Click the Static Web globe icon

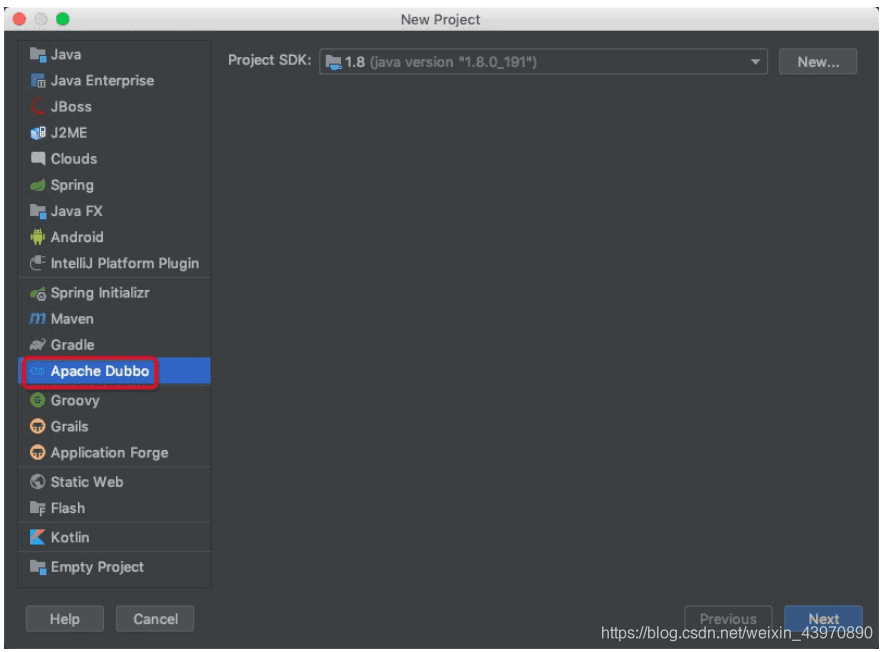pyautogui.click(x=38, y=482)
